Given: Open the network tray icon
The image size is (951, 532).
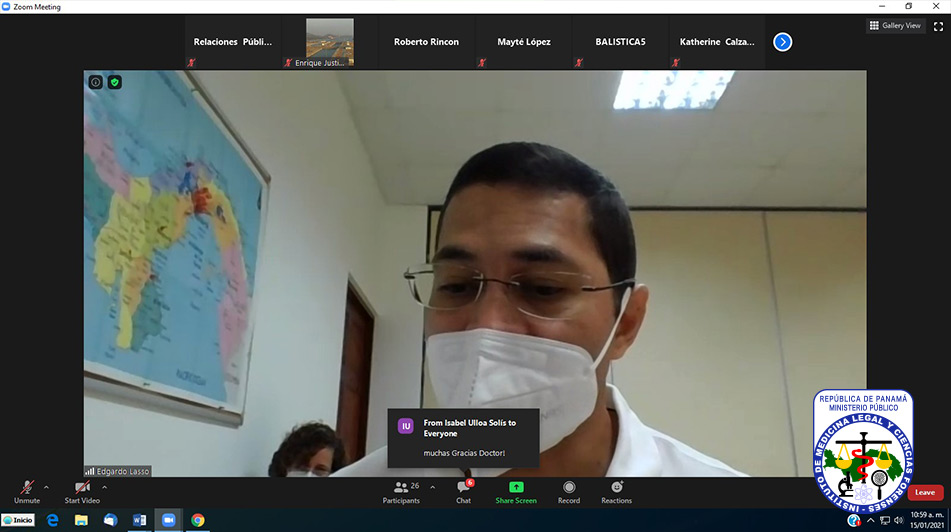Looking at the screenshot, I should [885, 520].
